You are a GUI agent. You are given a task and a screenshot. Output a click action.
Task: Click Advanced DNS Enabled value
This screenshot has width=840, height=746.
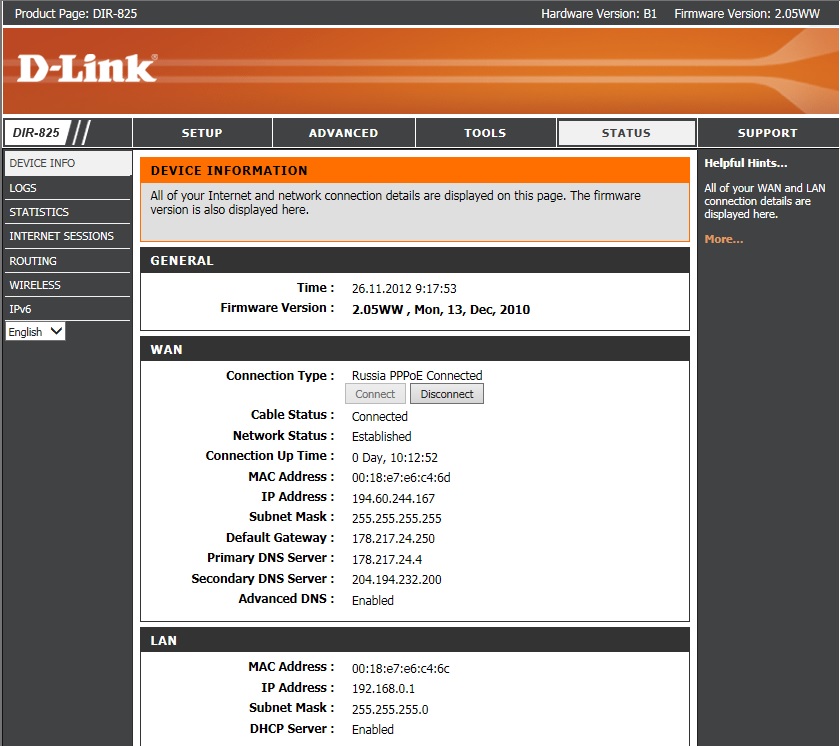click(372, 600)
